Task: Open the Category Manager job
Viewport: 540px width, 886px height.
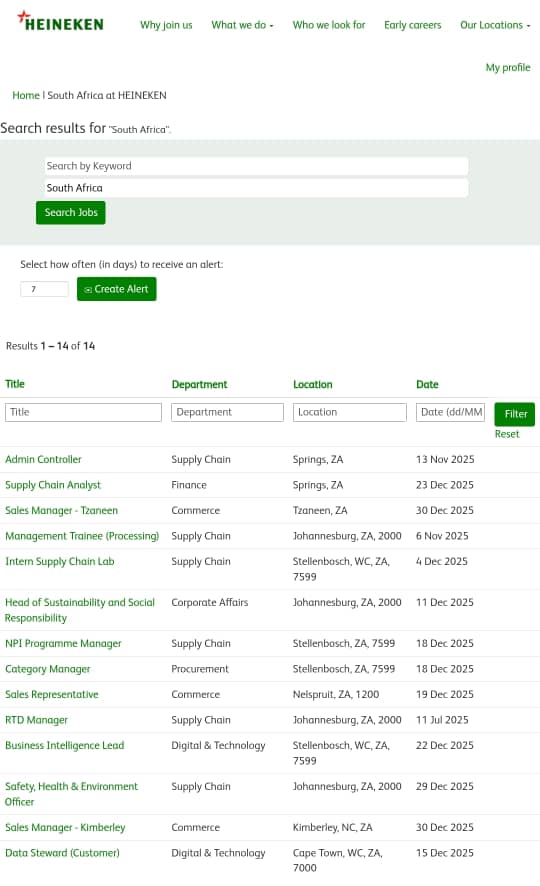Action: (47, 669)
